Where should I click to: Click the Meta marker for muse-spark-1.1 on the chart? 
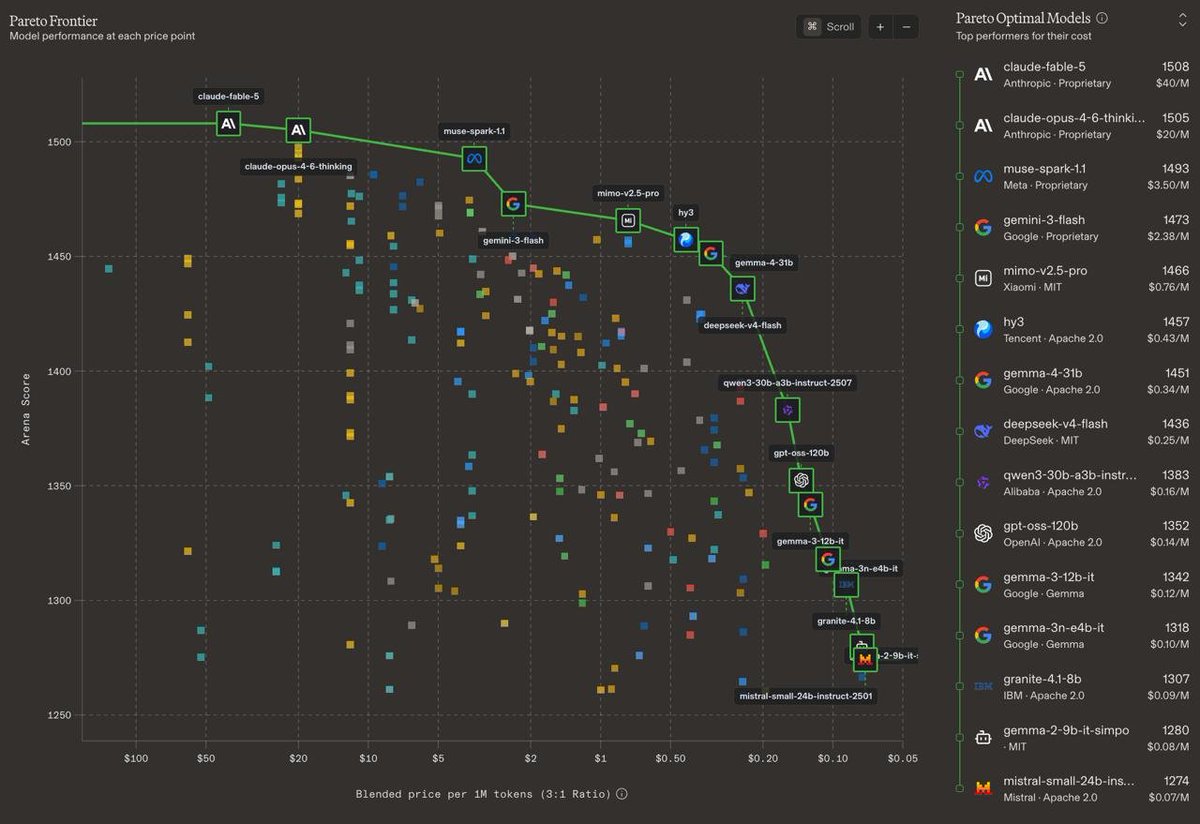[x=474, y=158]
